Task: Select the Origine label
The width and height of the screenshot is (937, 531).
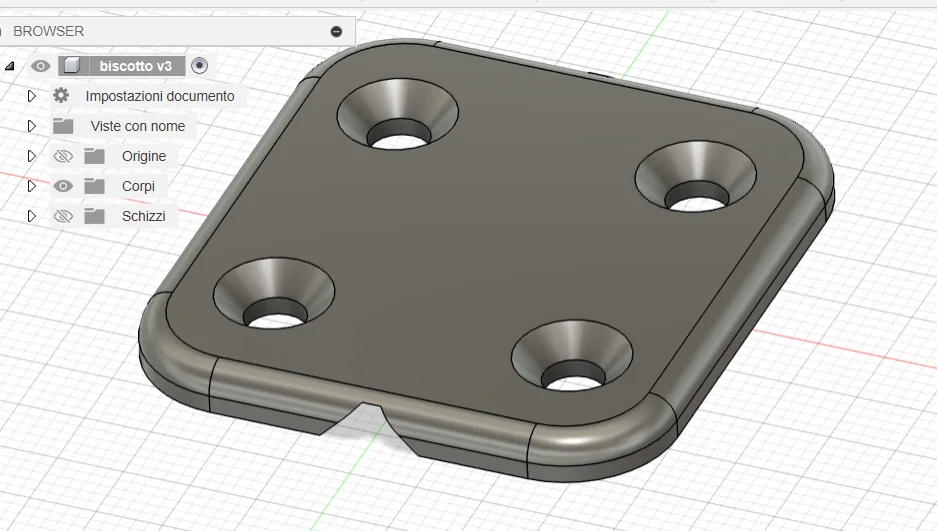Action: point(144,156)
